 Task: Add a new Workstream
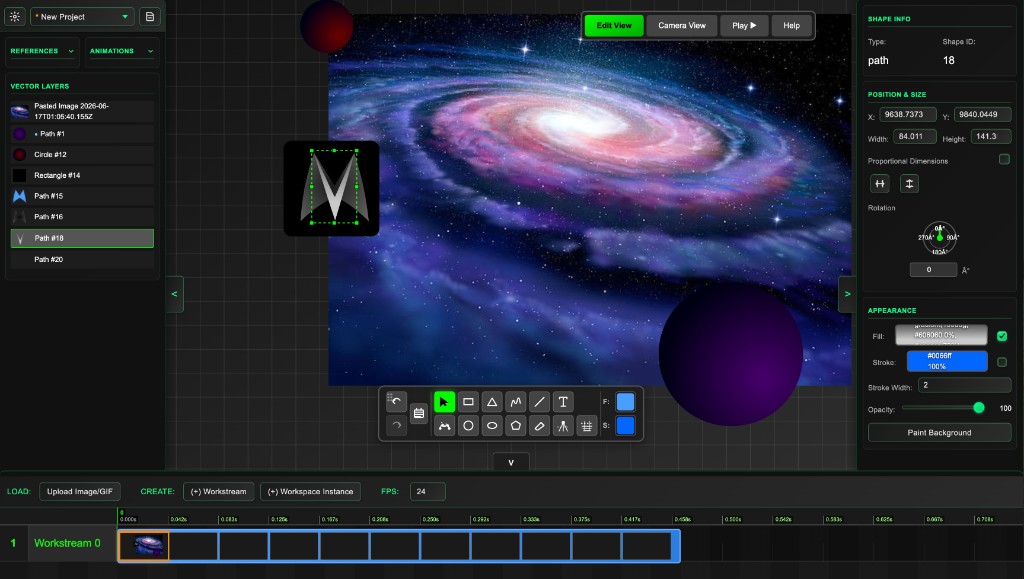[219, 492]
